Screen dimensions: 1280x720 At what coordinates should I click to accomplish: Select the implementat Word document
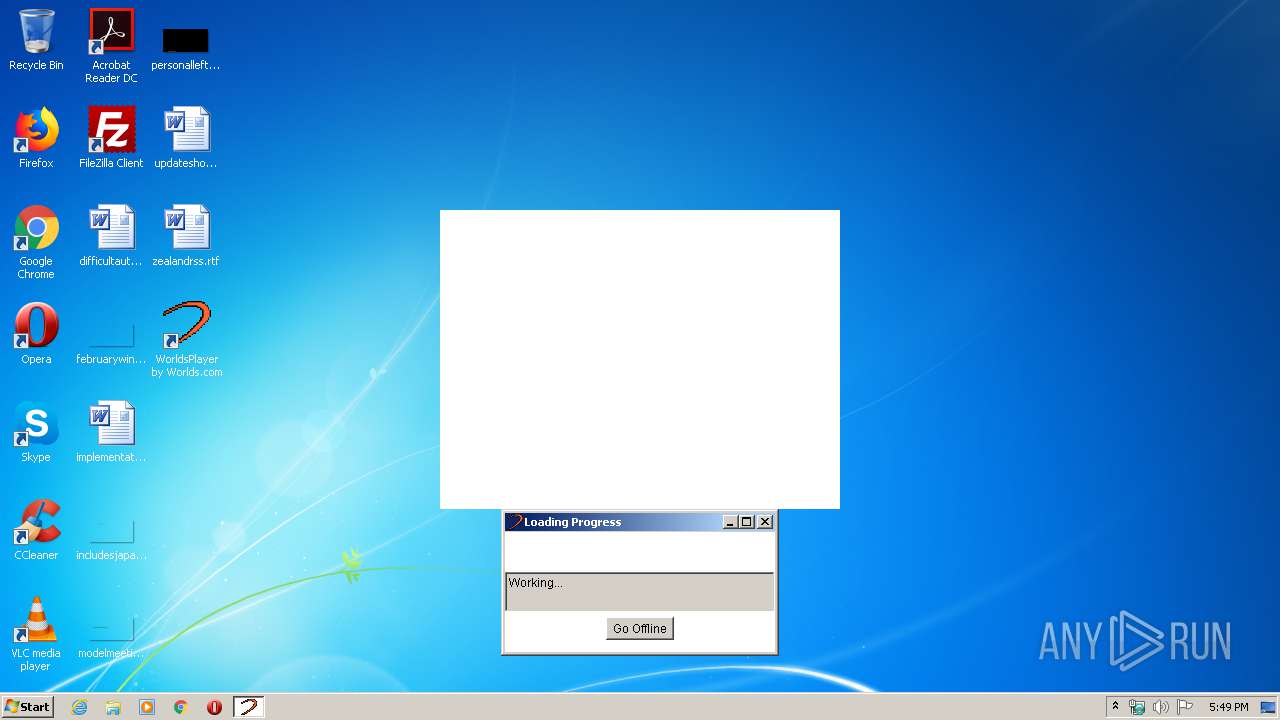click(x=111, y=432)
